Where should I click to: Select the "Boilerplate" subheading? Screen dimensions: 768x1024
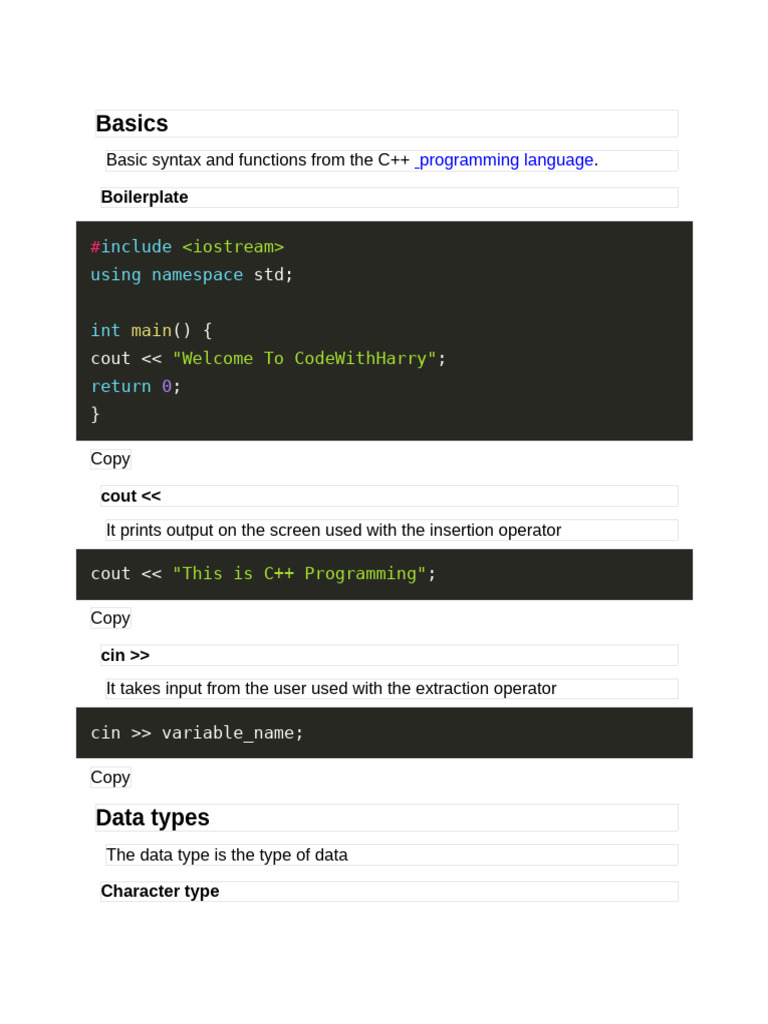(x=144, y=197)
